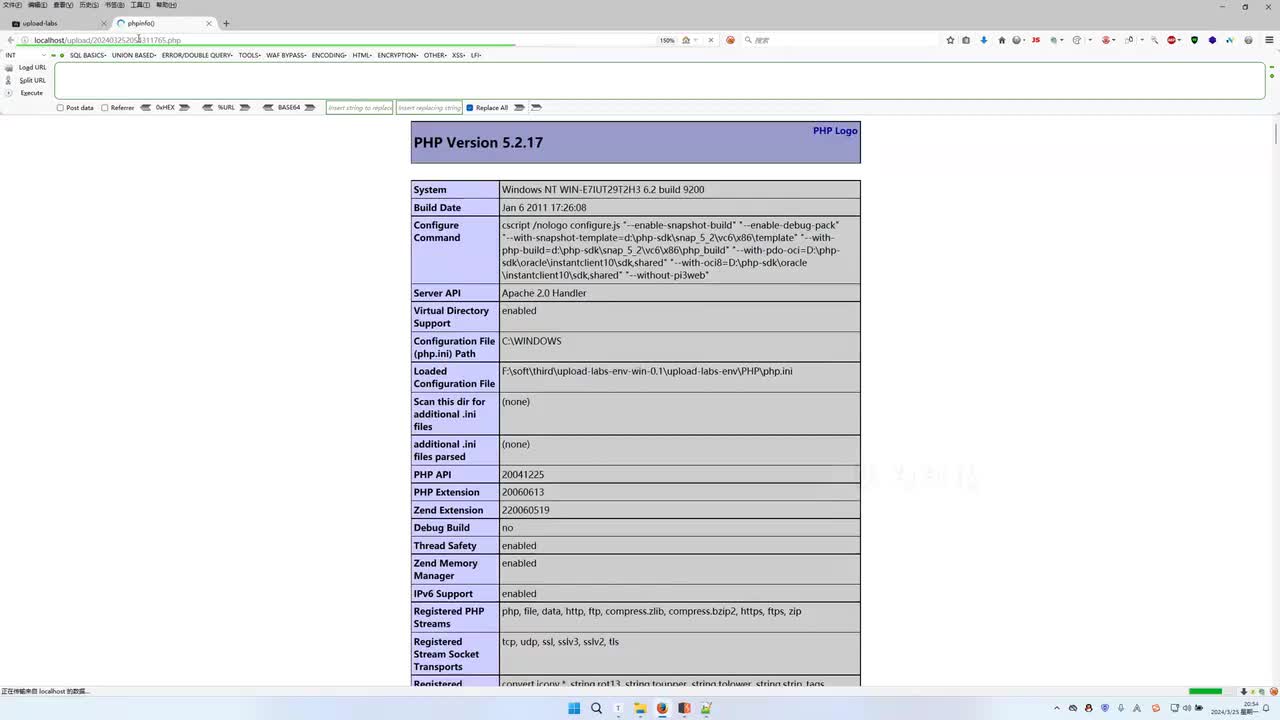Click the 0xHEX encoding label
Image resolution: width=1280 pixels, height=720 pixels.
click(x=165, y=107)
